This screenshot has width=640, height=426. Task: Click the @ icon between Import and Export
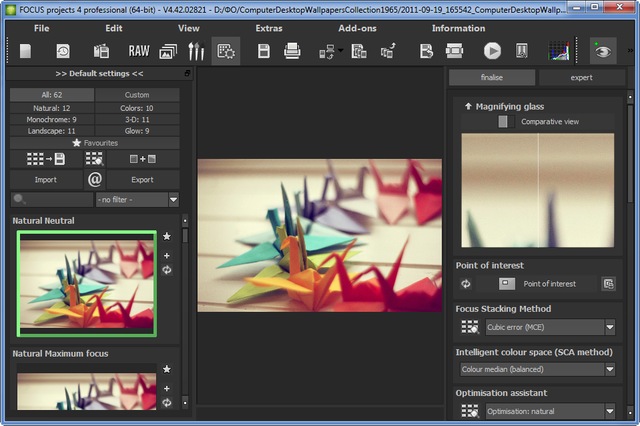95,180
